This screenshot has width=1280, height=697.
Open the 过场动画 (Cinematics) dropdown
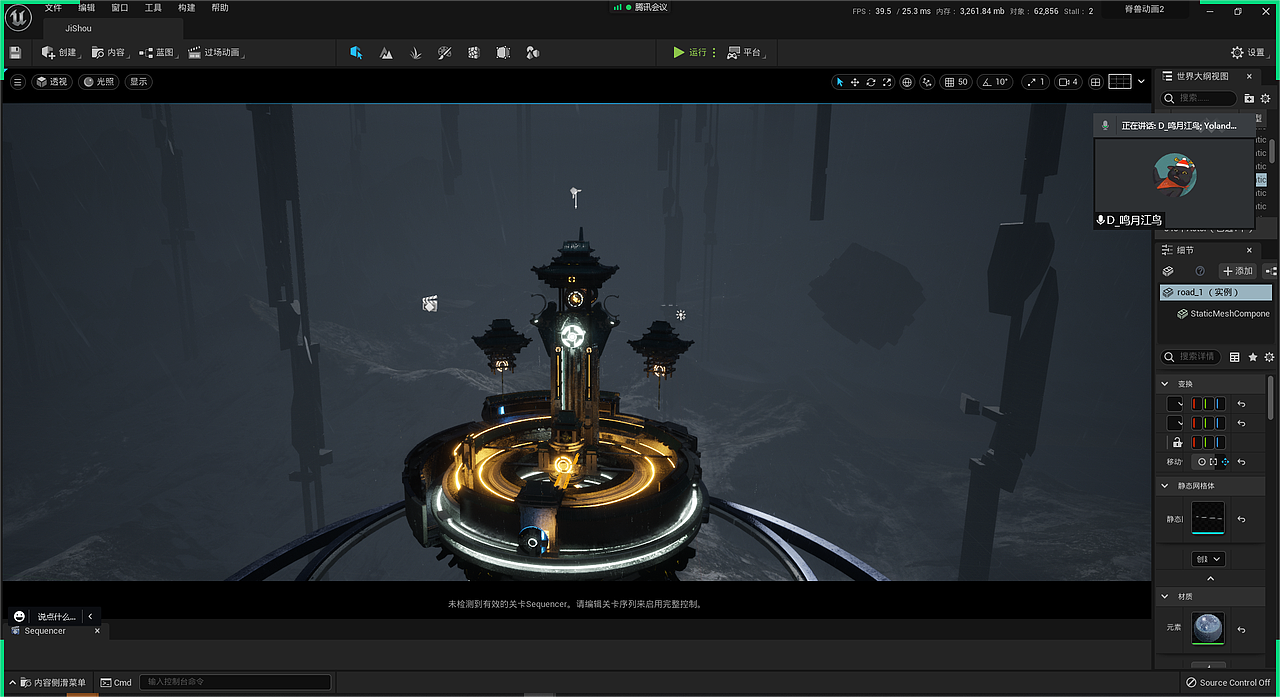pos(215,52)
